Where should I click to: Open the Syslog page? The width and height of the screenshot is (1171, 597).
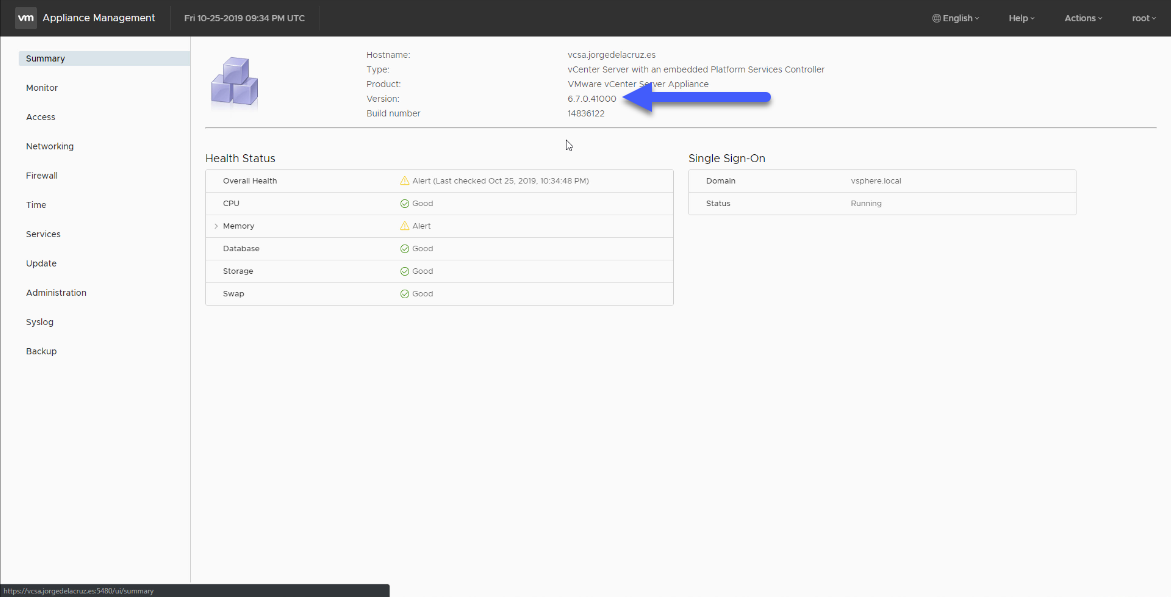(40, 322)
